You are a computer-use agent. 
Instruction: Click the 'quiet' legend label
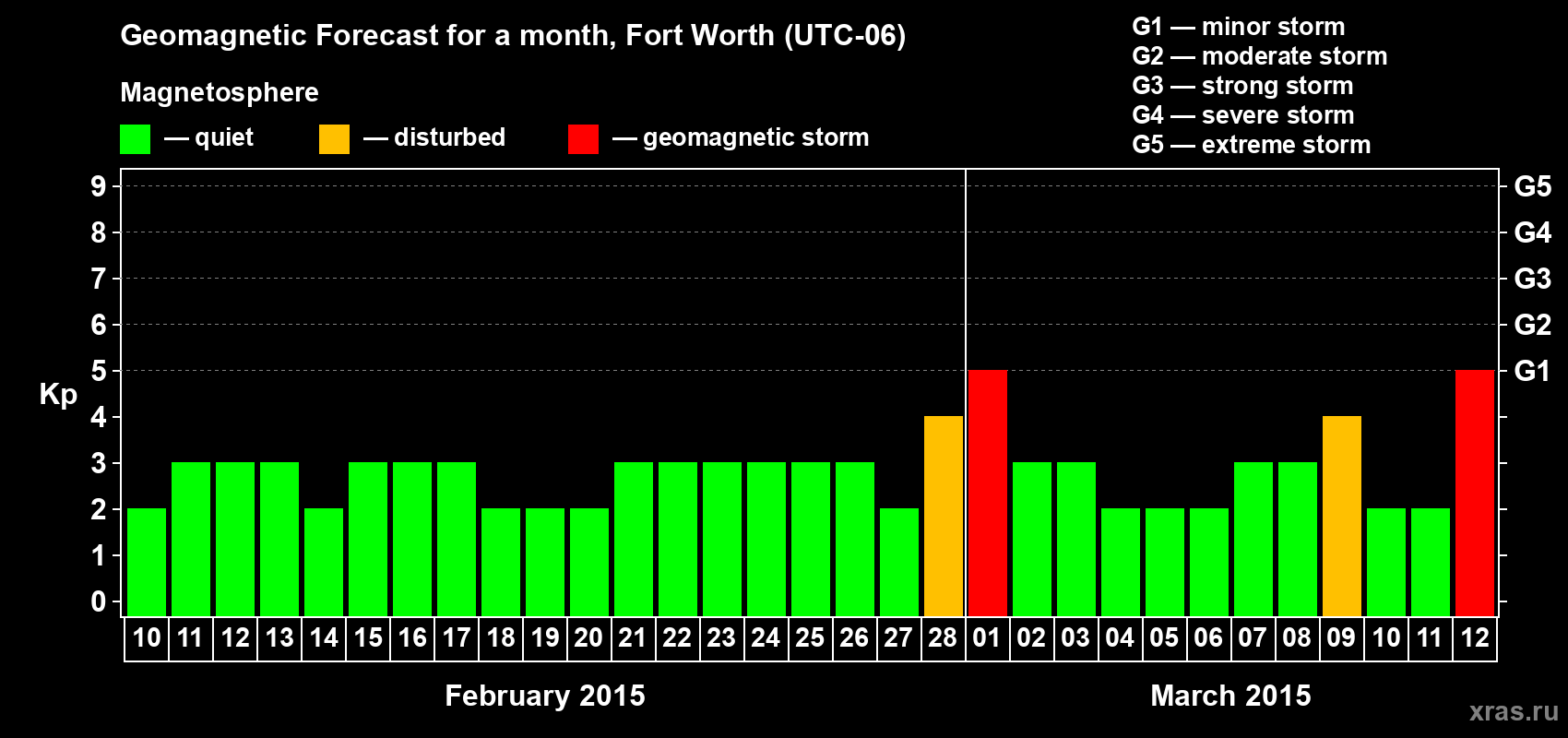tap(224, 138)
